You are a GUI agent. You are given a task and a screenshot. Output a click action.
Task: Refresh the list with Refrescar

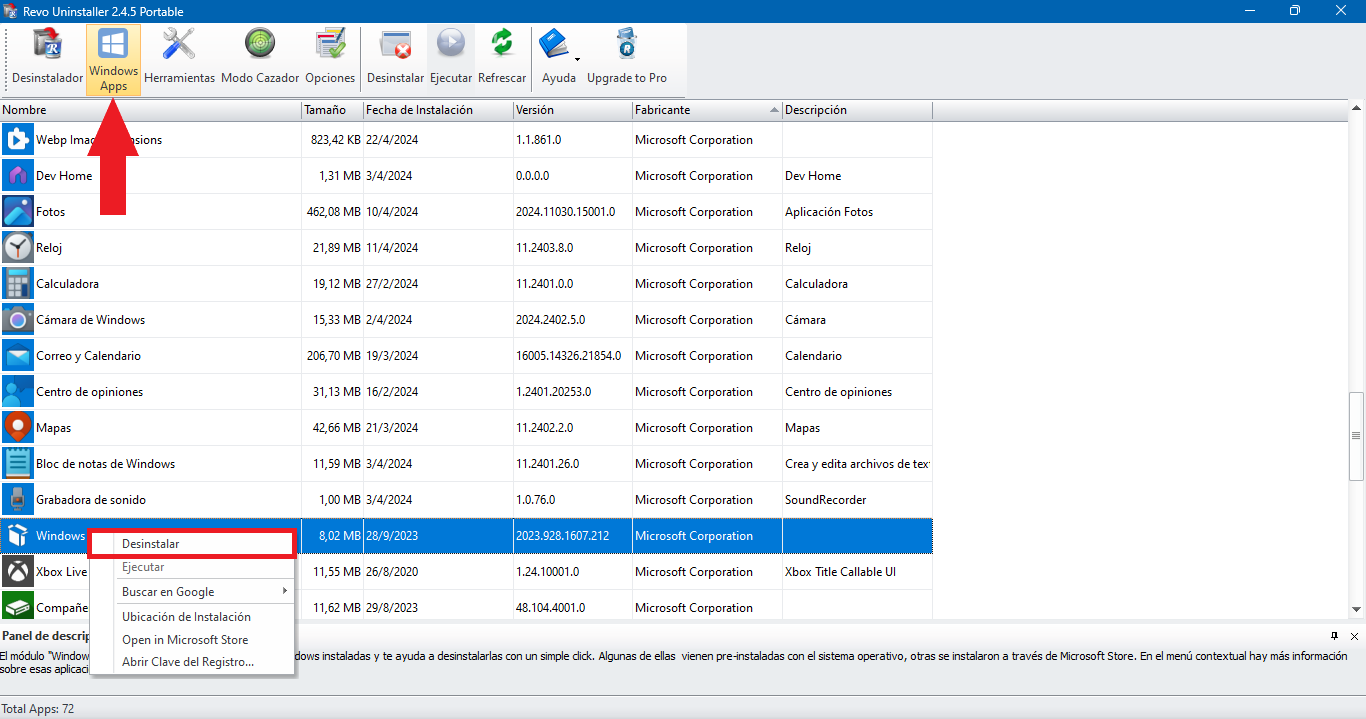[502, 58]
